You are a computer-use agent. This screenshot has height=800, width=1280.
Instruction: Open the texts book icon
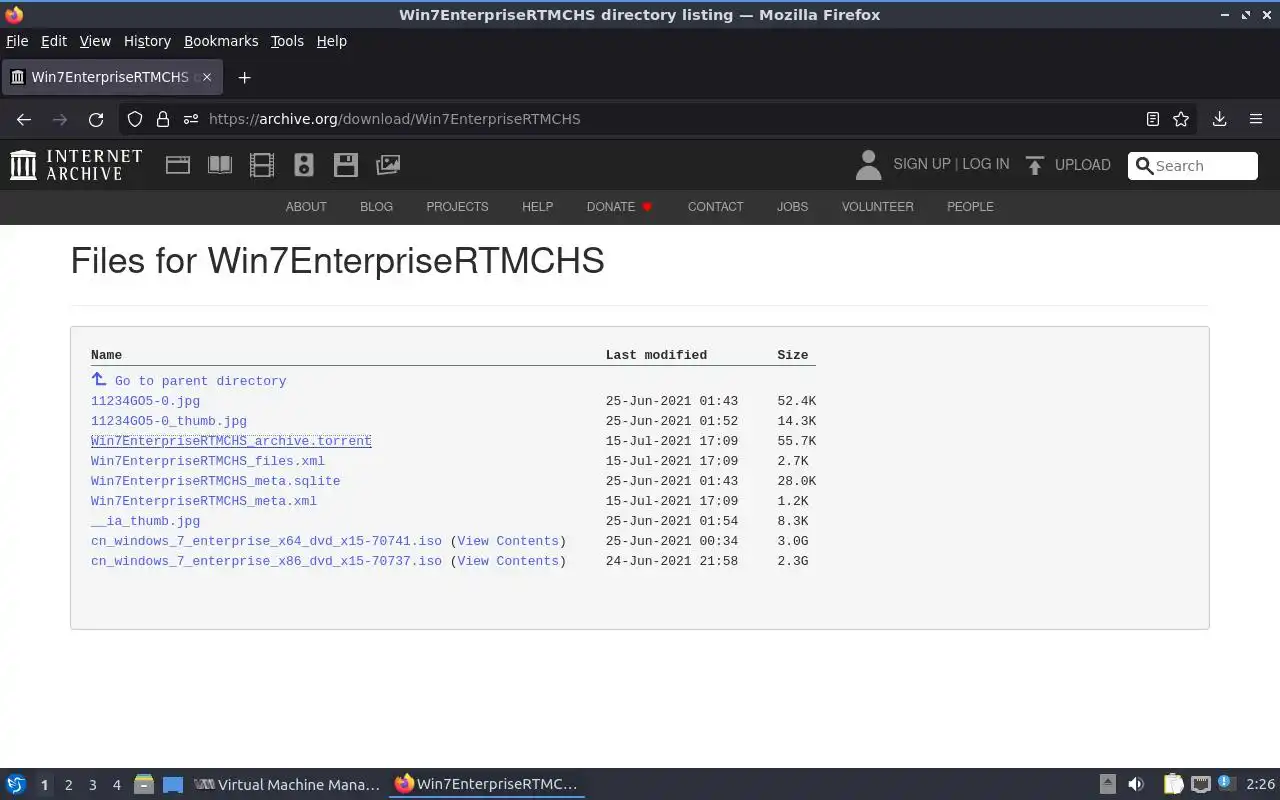220,165
